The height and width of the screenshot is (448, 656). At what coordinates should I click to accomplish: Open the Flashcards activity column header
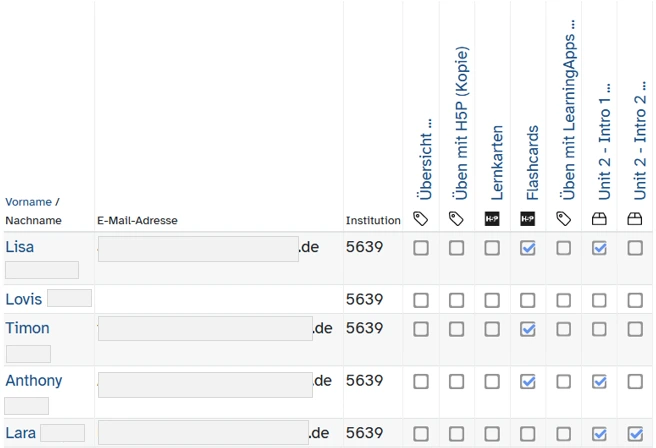pyautogui.click(x=533, y=162)
